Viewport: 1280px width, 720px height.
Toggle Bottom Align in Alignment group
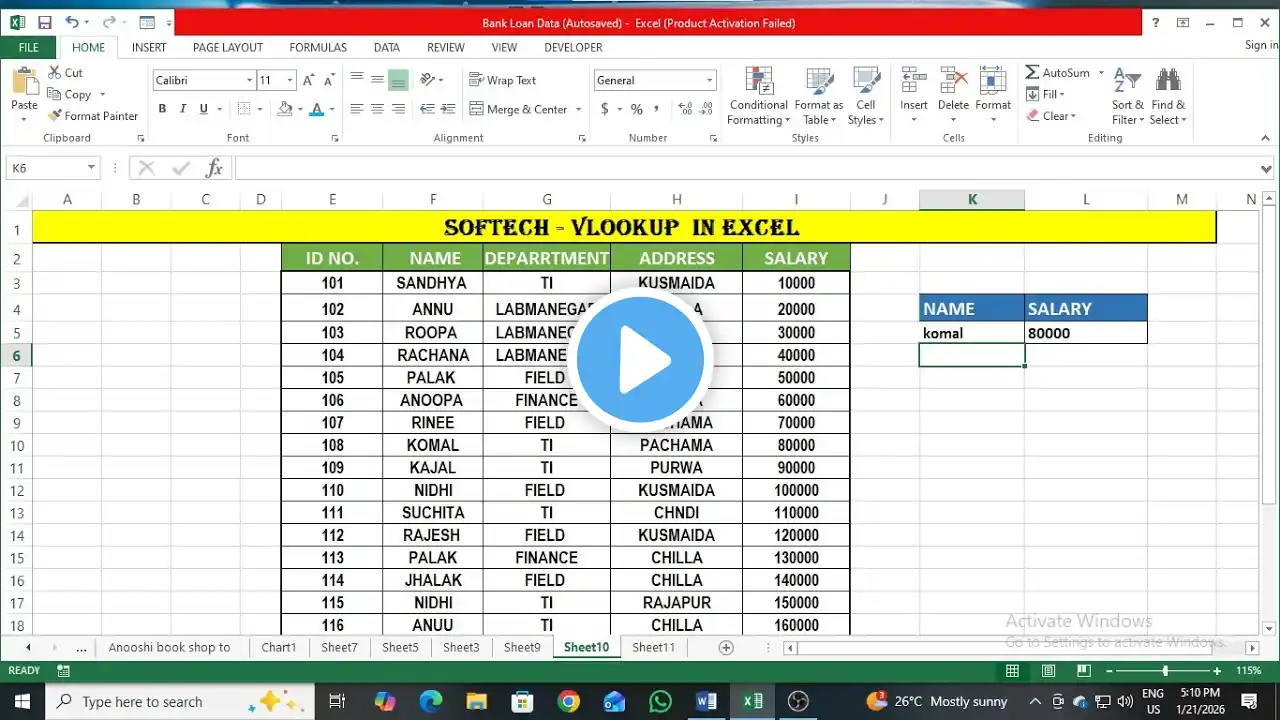[x=398, y=80]
